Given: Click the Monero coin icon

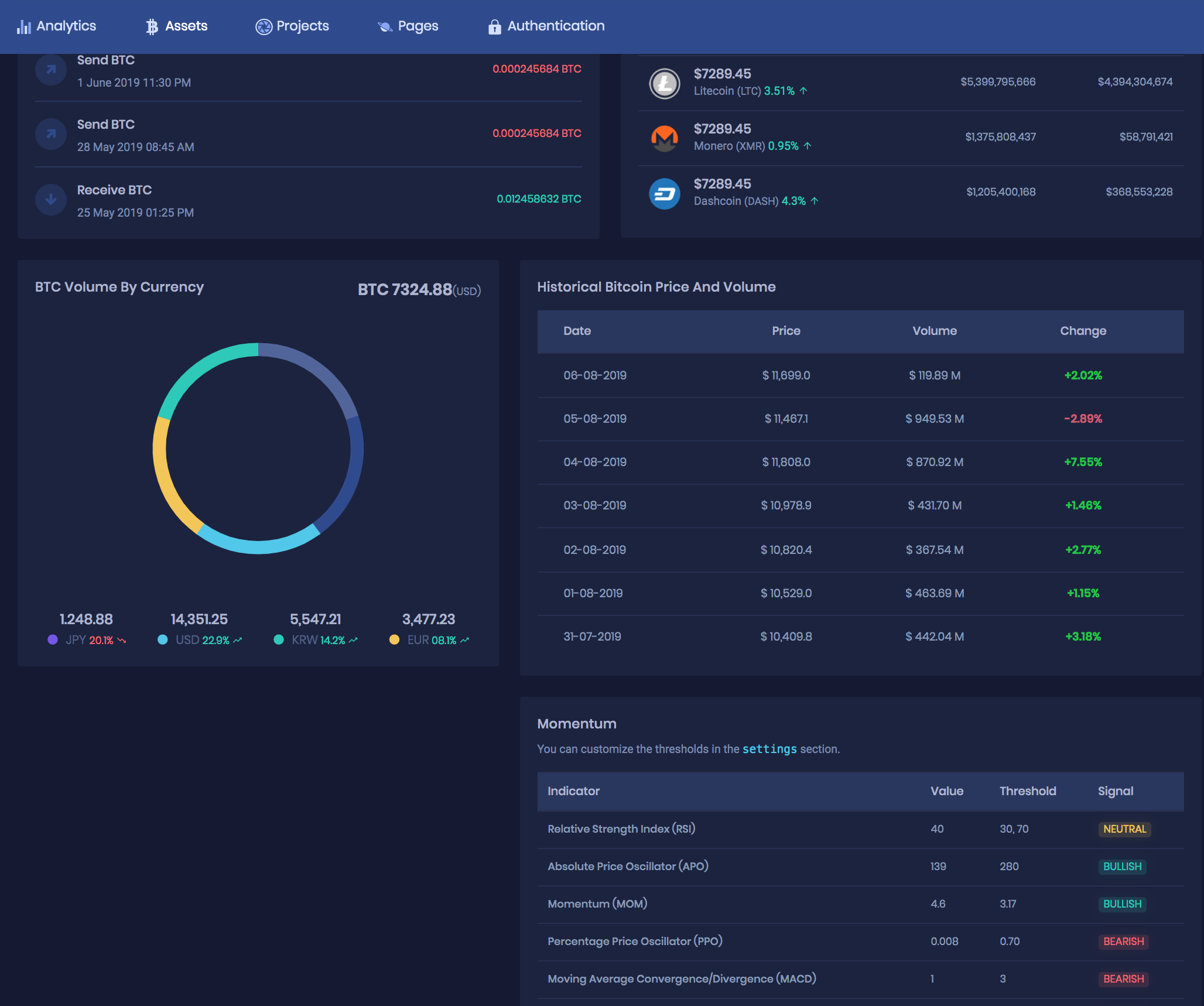Looking at the screenshot, I should coord(664,138).
